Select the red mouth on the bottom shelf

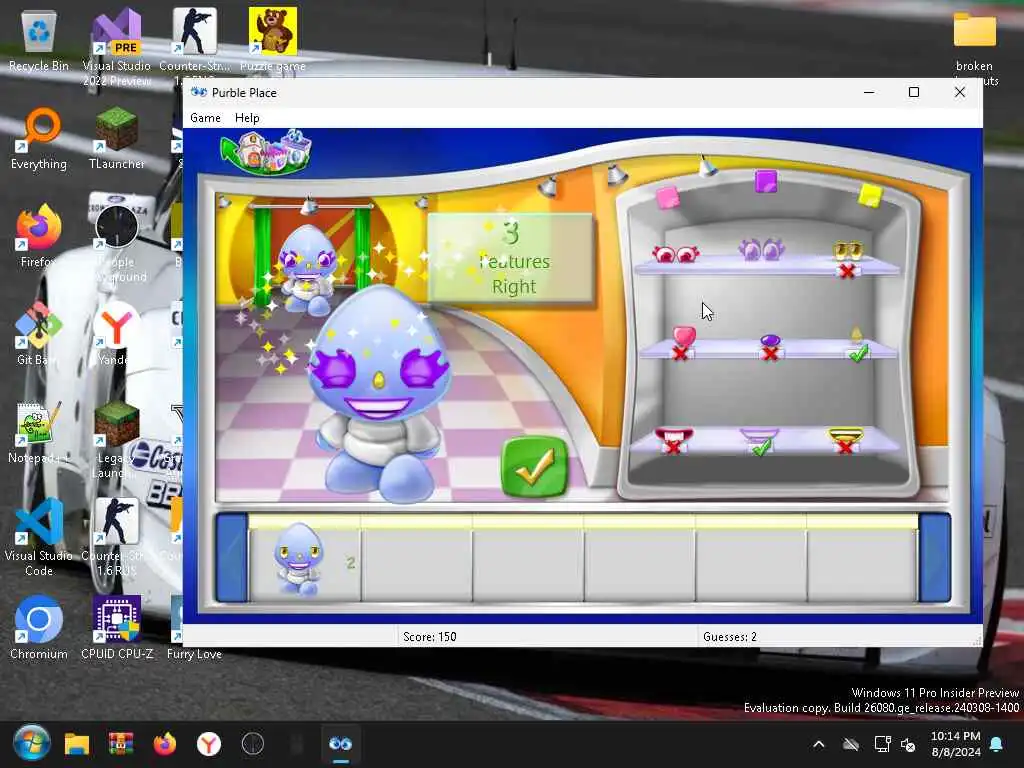point(674,436)
